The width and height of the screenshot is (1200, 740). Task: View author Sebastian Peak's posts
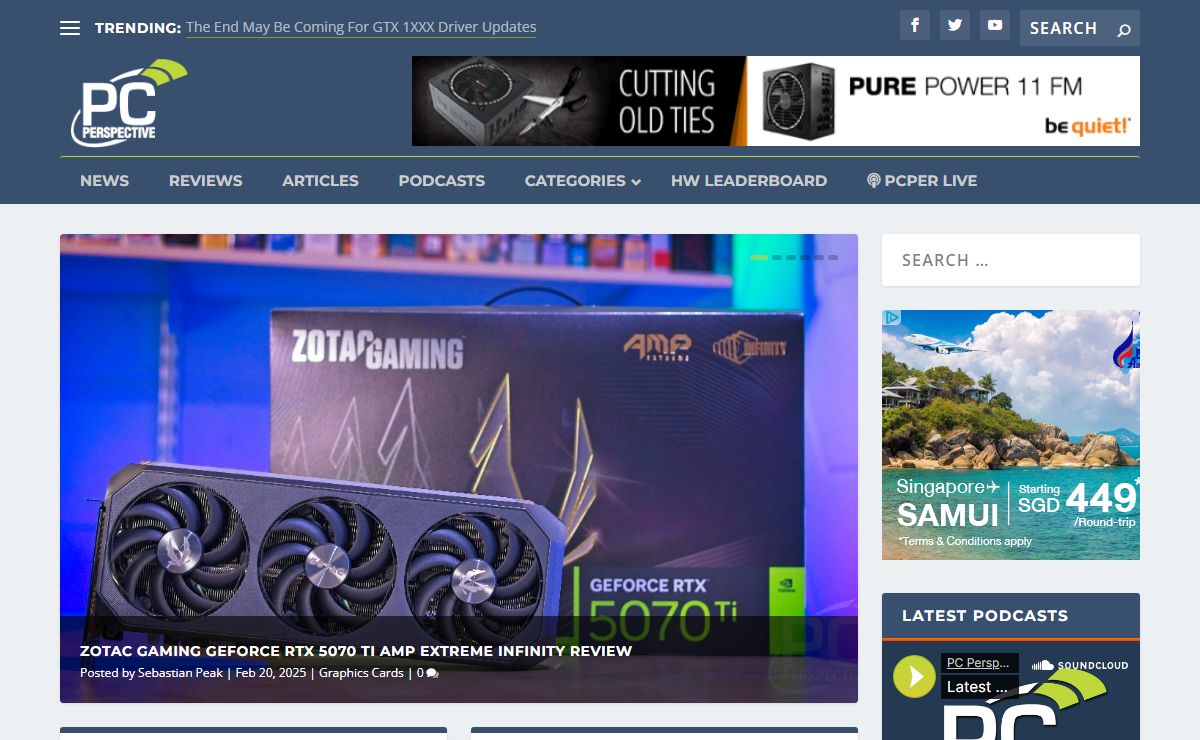(181, 673)
